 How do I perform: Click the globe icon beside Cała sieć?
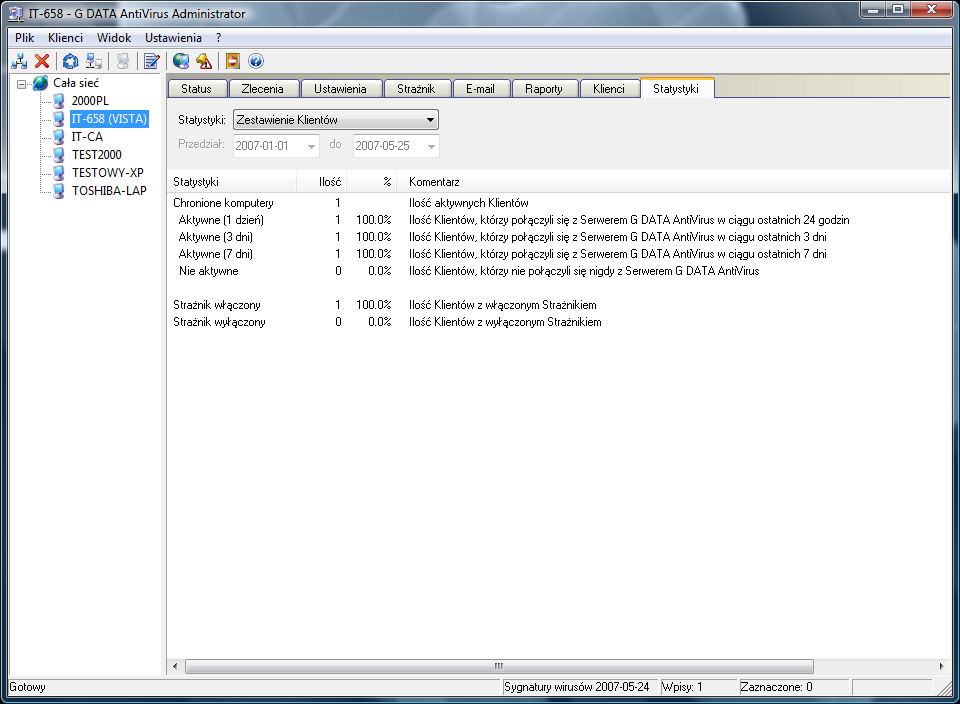[40, 83]
